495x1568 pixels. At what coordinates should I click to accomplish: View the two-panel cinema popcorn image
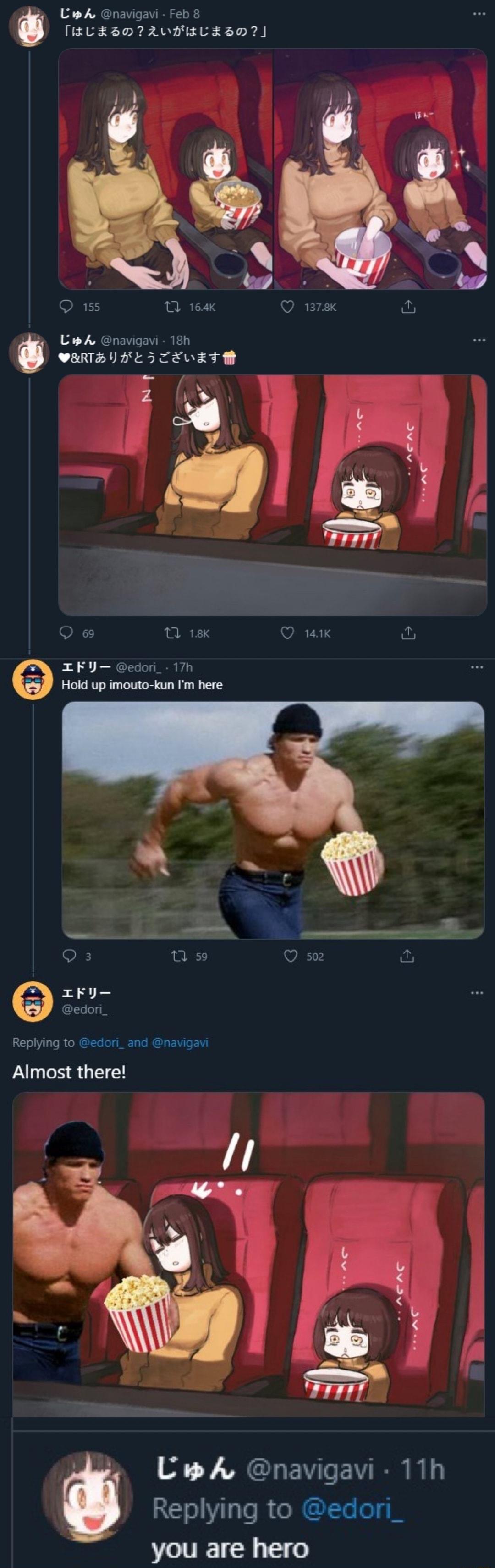[x=272, y=169]
